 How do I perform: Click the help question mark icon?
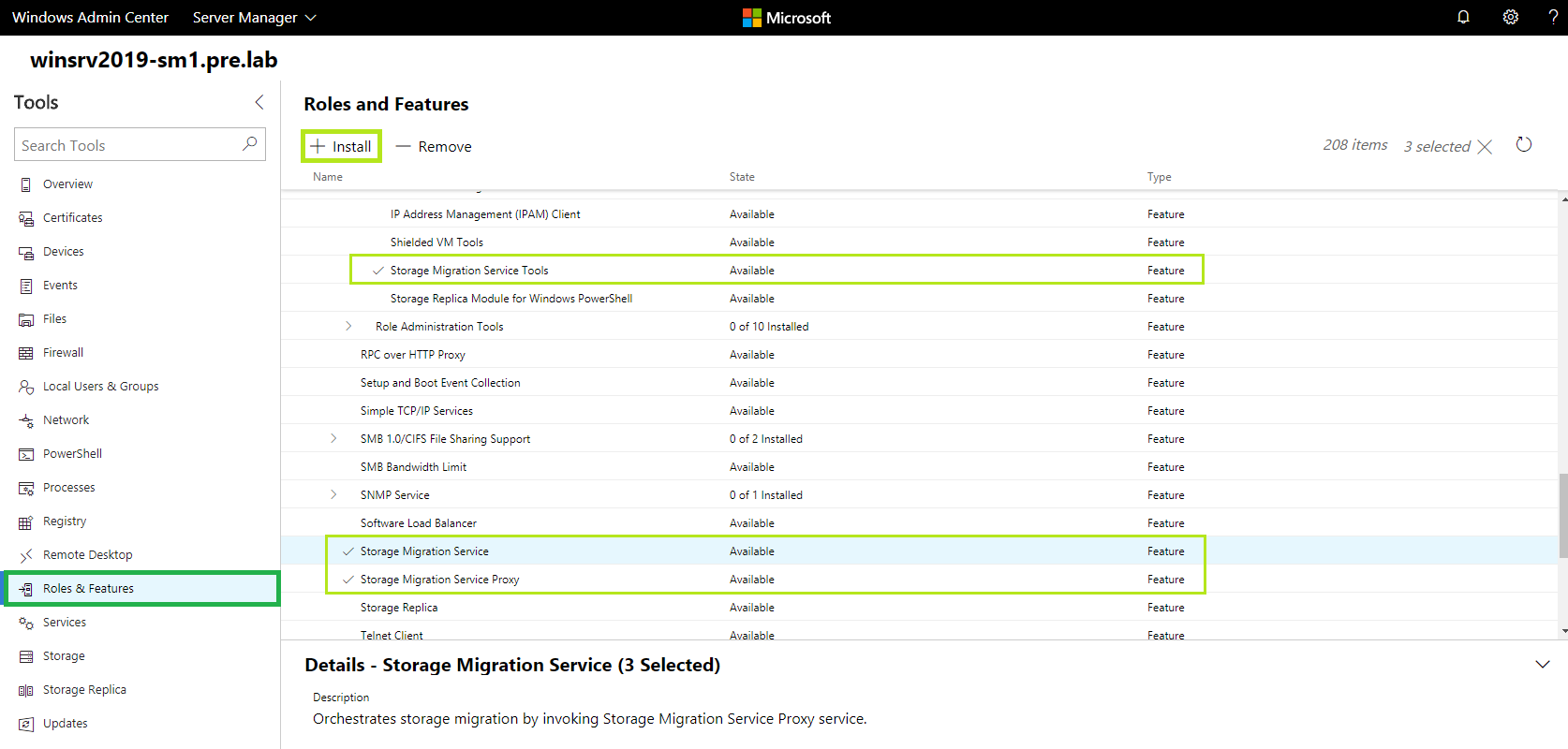[1553, 17]
